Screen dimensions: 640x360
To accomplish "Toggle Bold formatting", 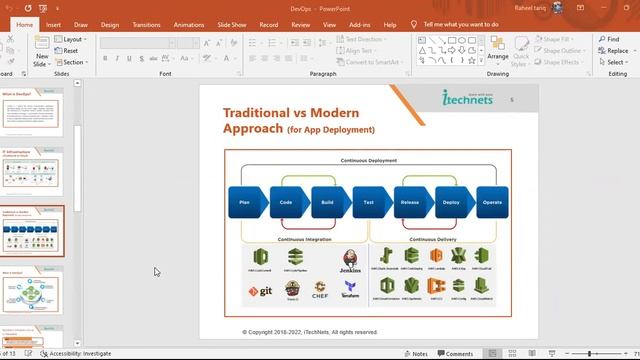I will click(x=105, y=59).
